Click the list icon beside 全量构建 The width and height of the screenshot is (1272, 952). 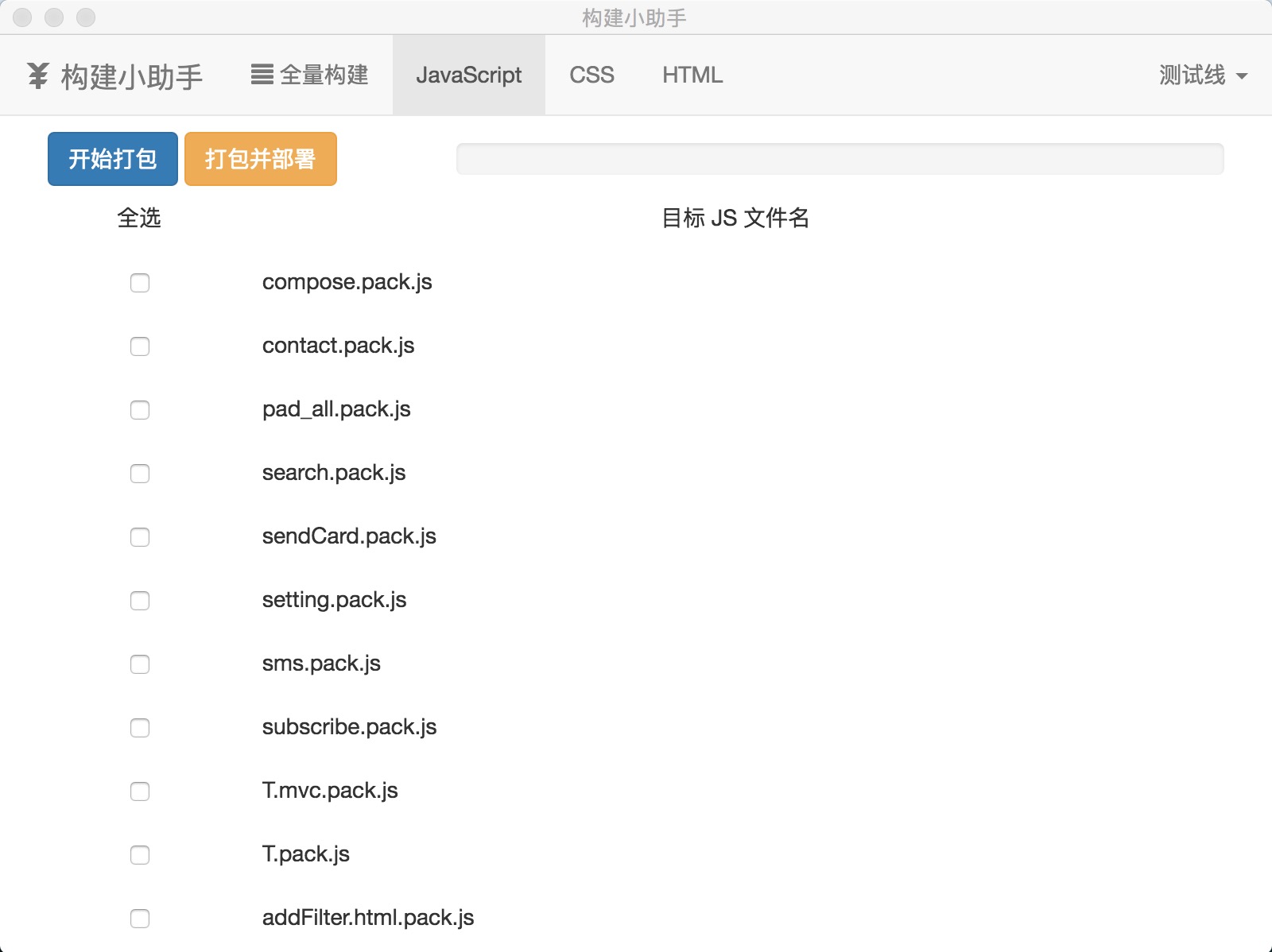(262, 75)
